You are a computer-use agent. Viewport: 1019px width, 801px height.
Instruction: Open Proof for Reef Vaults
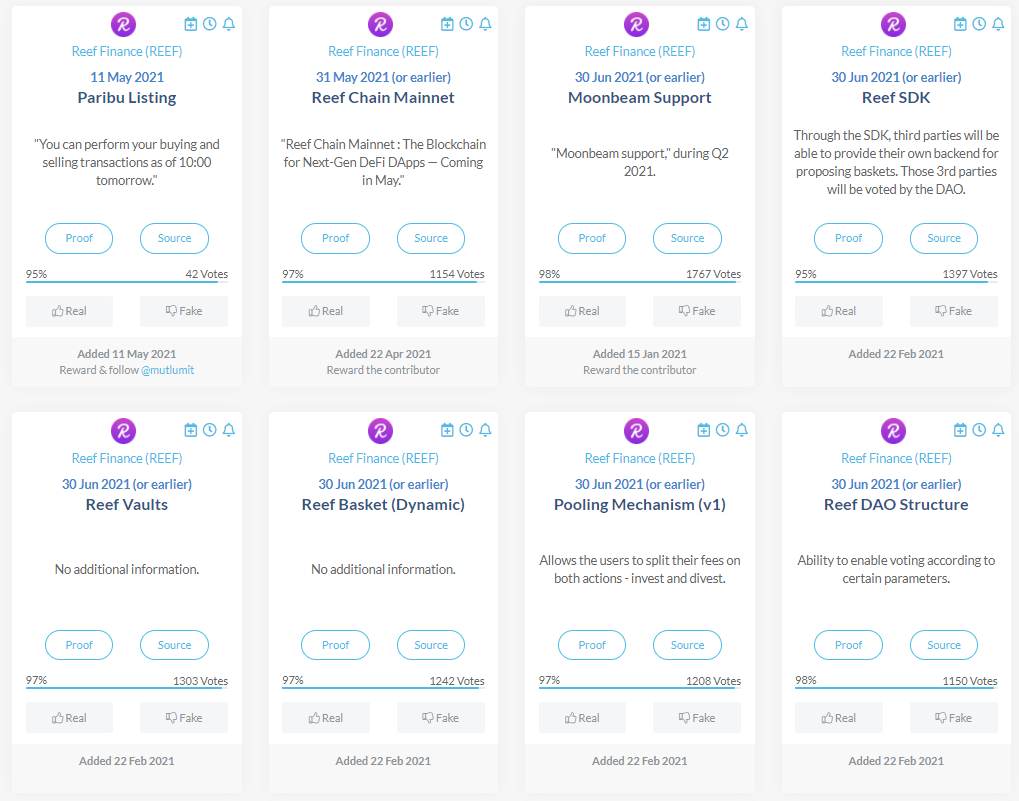pos(79,645)
